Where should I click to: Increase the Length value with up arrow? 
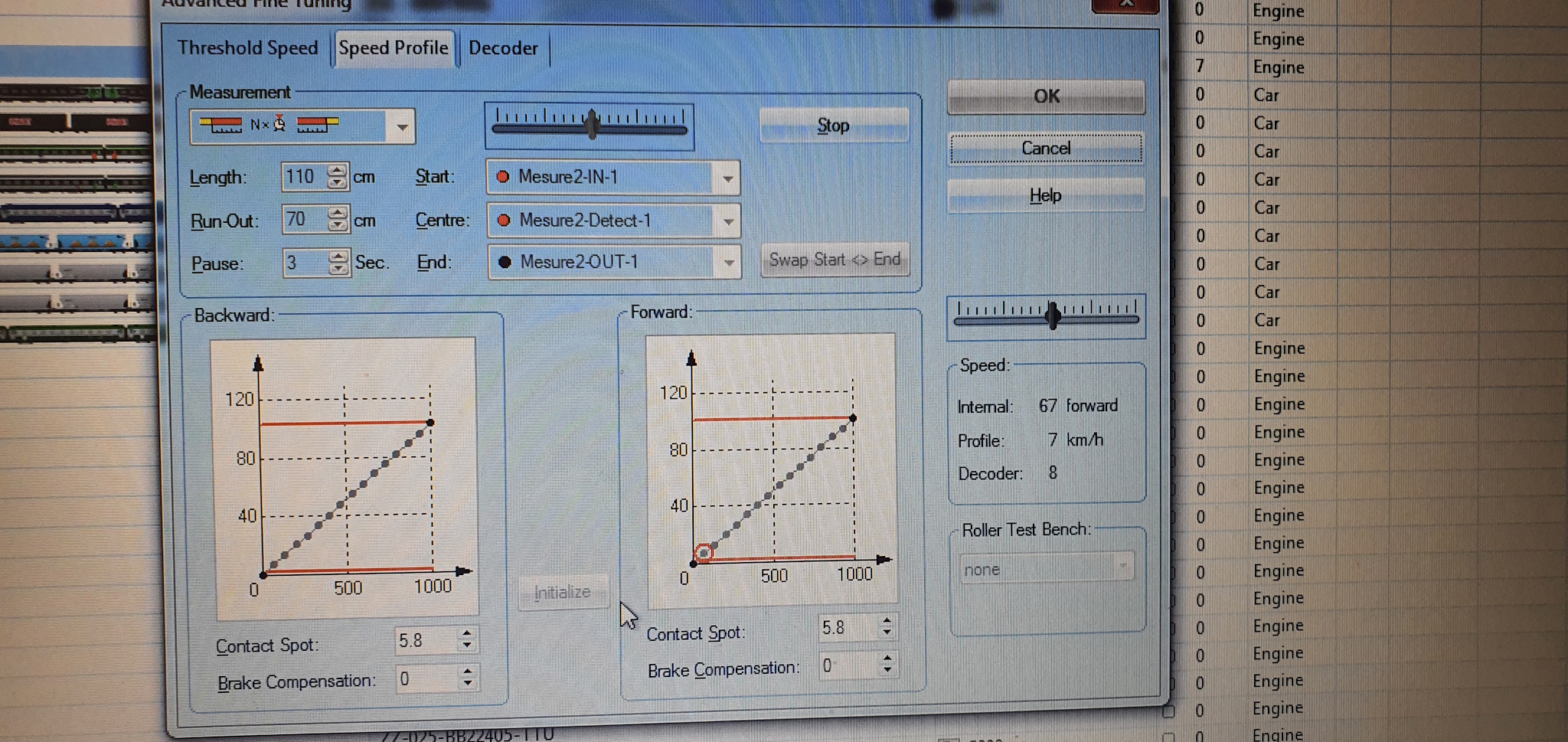[337, 171]
